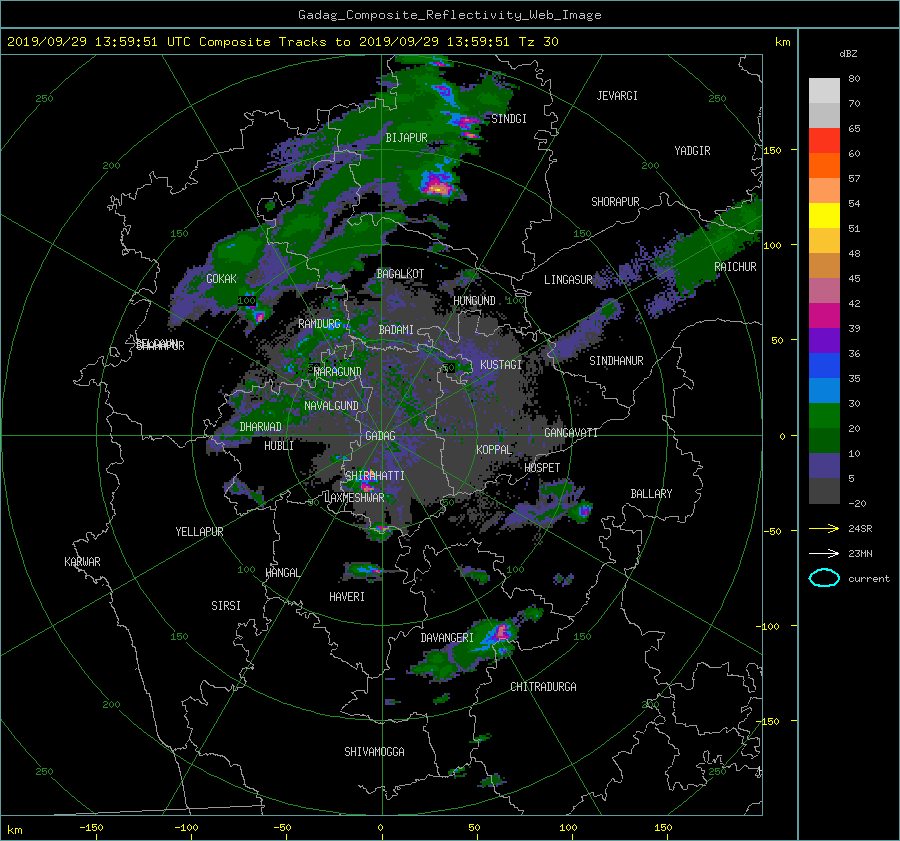Click the intense storm cell beside DAVANGERI
This screenshot has height=841, width=900.
(502, 631)
